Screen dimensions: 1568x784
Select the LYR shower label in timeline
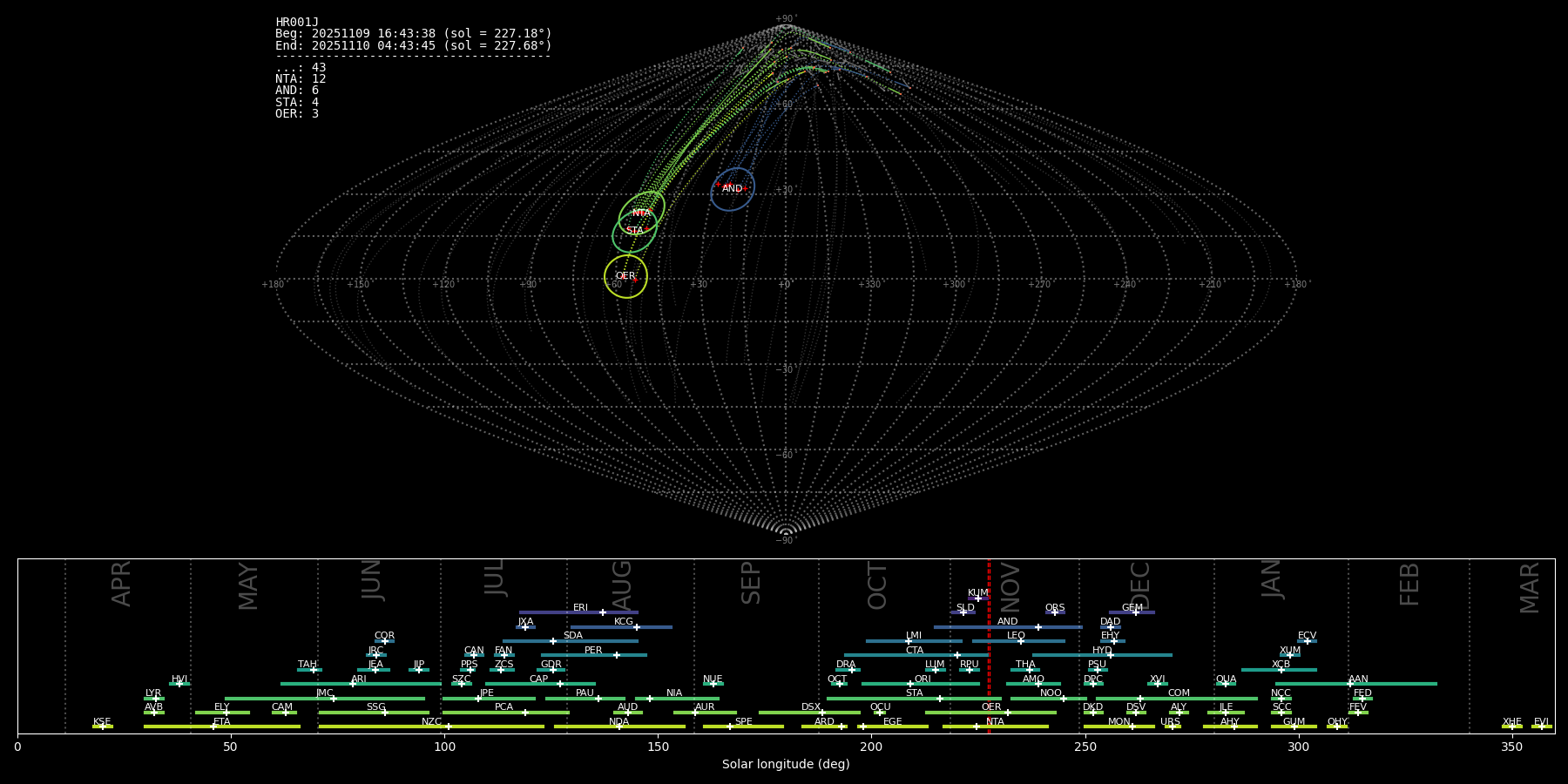pyautogui.click(x=153, y=693)
